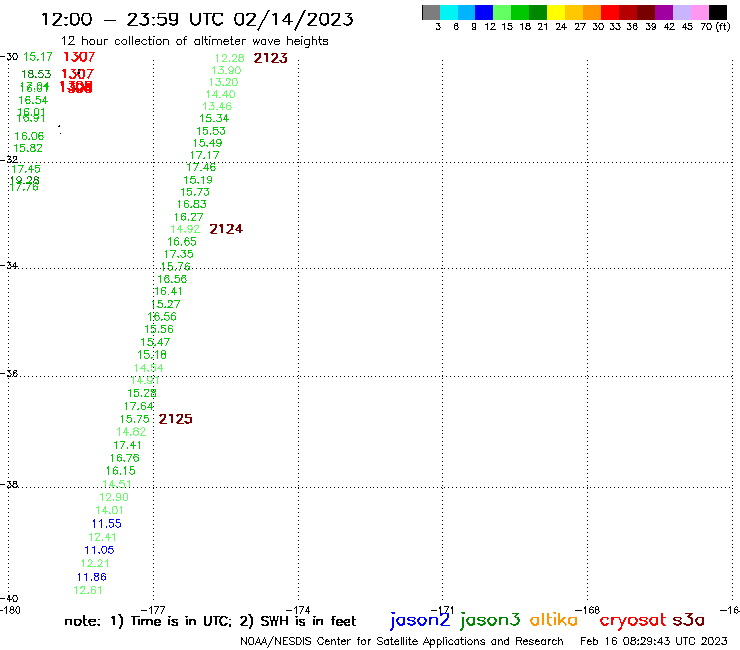Image resolution: width=740 pixels, height=650 pixels.
Task: Click the wave height value '17.41'
Action: click(127, 445)
